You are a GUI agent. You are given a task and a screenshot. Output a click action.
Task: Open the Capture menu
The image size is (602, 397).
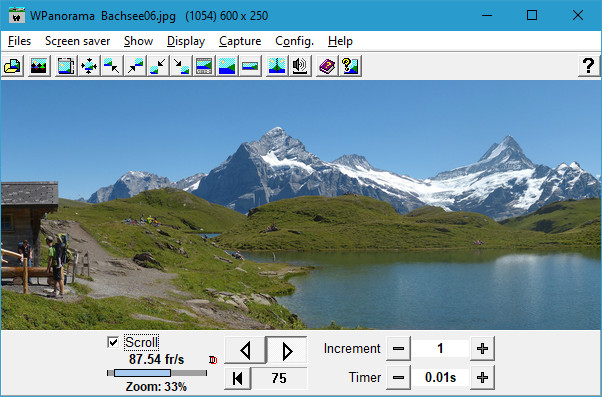tap(240, 41)
